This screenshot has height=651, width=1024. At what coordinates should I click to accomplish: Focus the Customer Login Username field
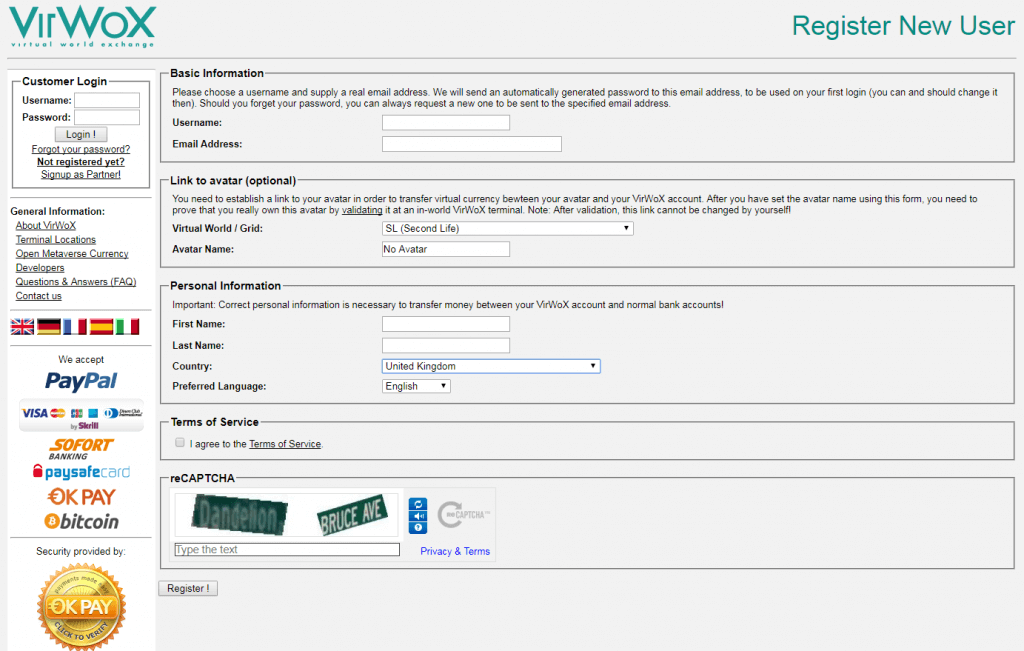[107, 100]
